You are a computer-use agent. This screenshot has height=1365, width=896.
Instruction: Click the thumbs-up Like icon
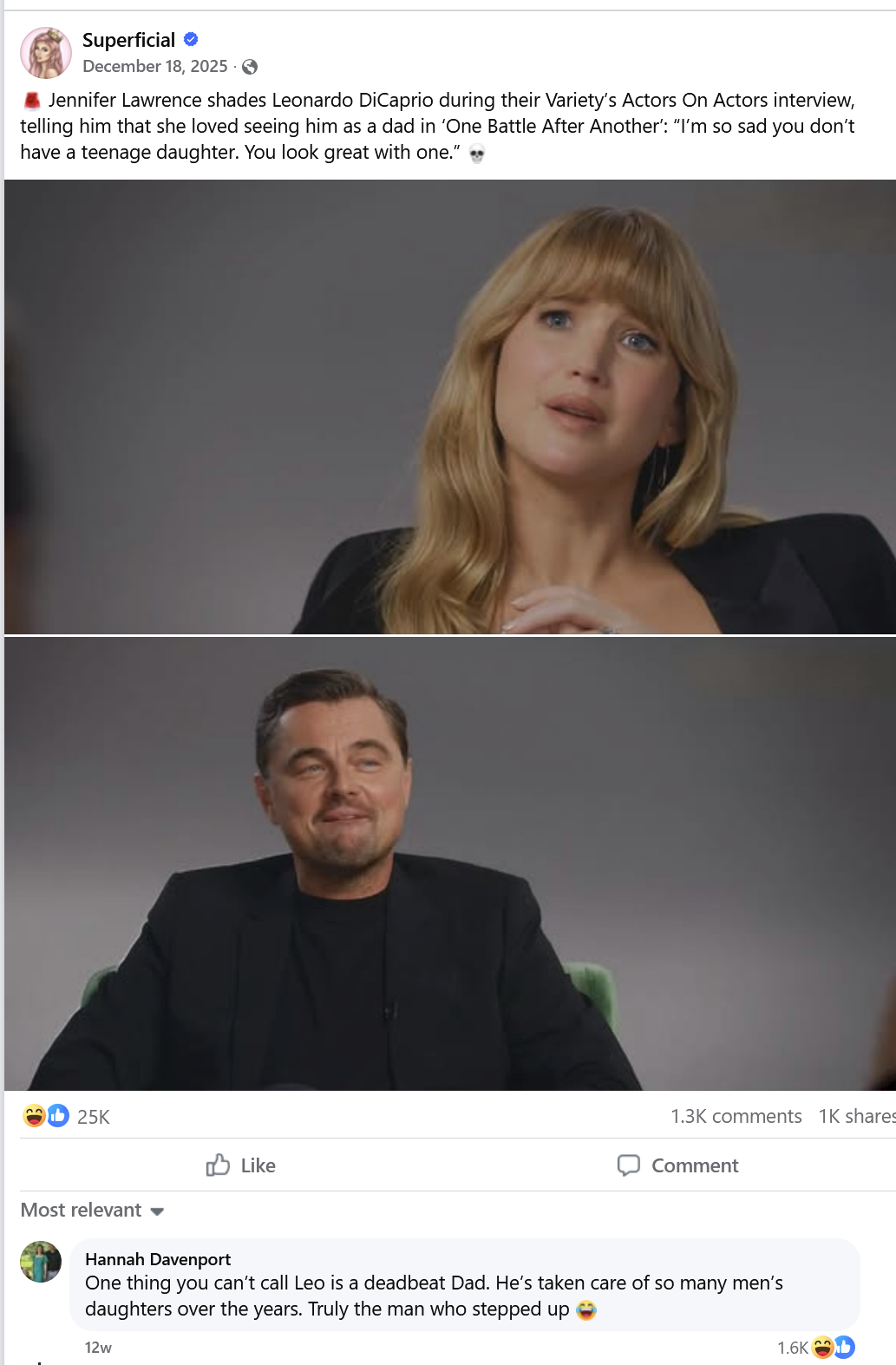218,1165
